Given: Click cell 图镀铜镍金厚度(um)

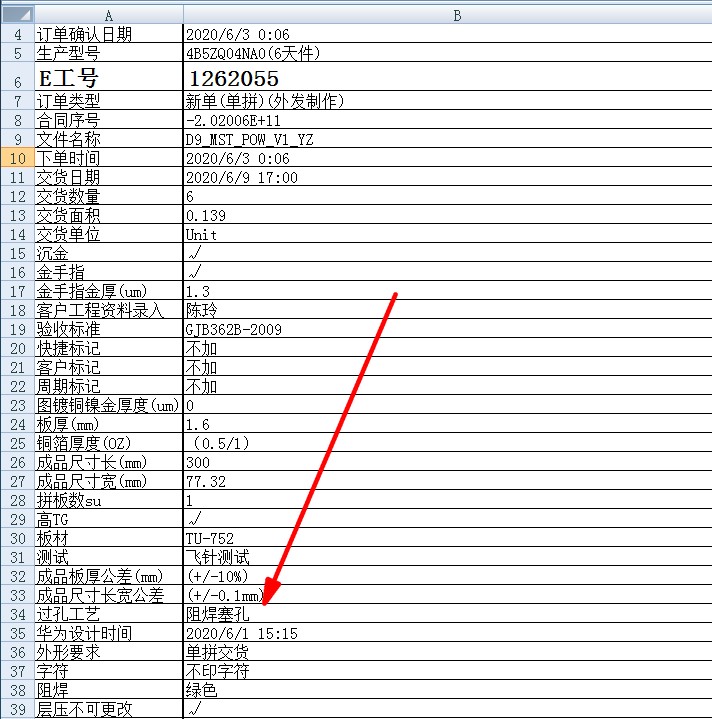Looking at the screenshot, I should [x=109, y=405].
